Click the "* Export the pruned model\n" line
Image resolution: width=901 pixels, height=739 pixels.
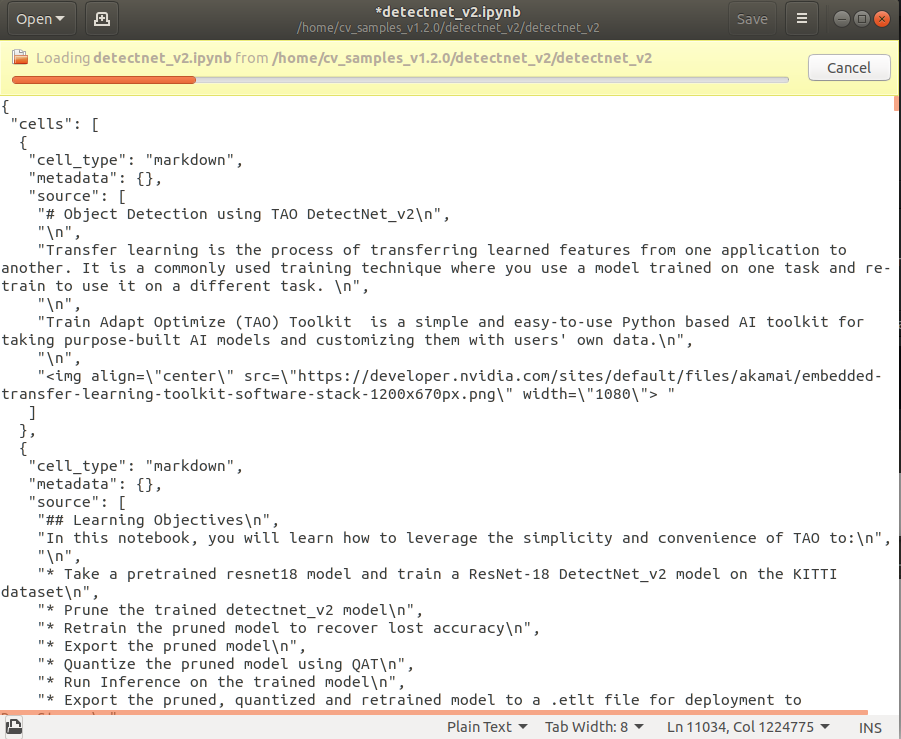(x=172, y=646)
